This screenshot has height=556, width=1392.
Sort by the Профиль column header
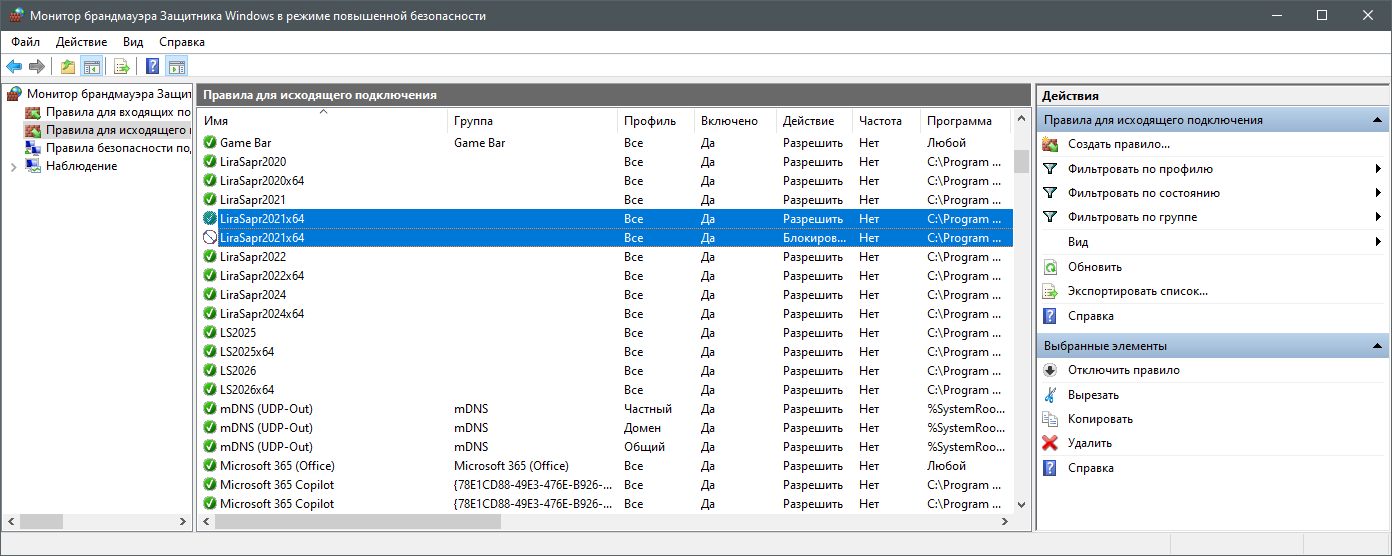pyautogui.click(x=656, y=121)
